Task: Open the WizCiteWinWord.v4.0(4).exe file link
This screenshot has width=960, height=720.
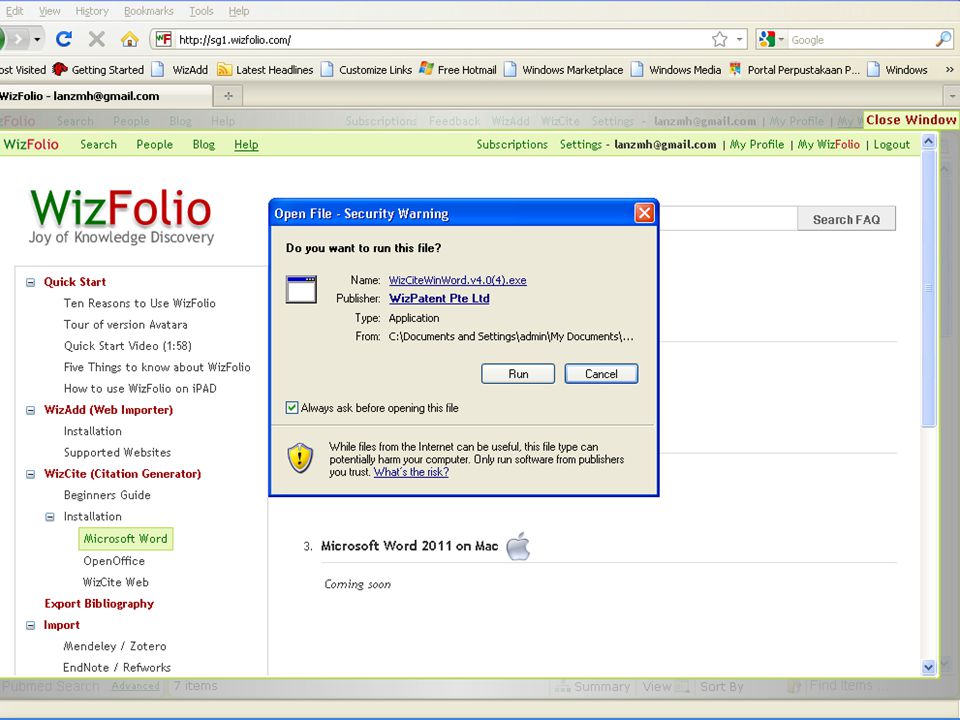Action: point(457,280)
